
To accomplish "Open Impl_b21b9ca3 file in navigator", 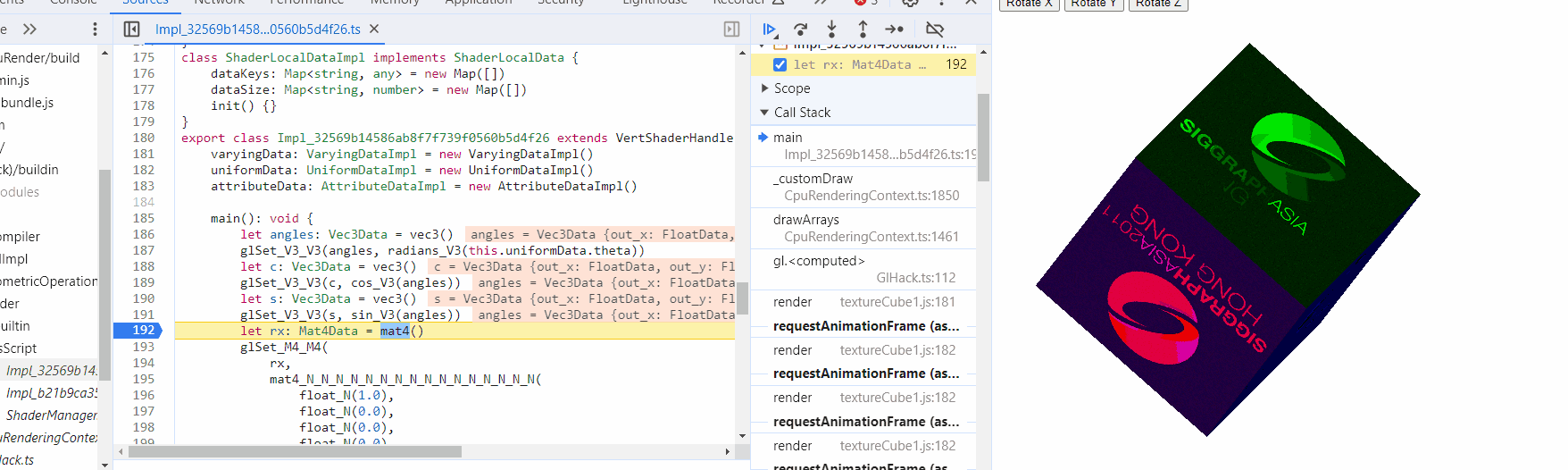I will 51,393.
